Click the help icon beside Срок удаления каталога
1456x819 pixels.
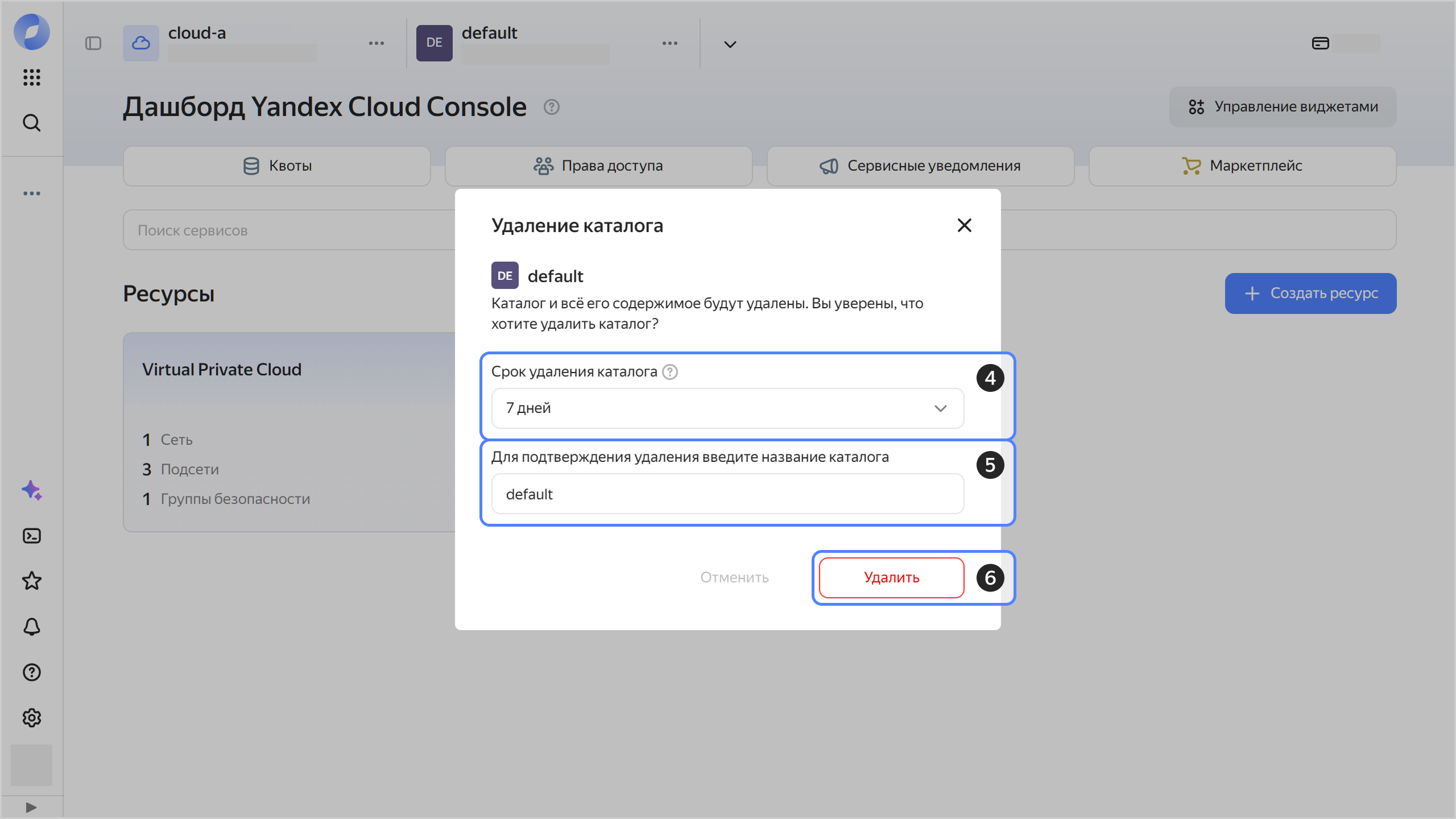(670, 372)
